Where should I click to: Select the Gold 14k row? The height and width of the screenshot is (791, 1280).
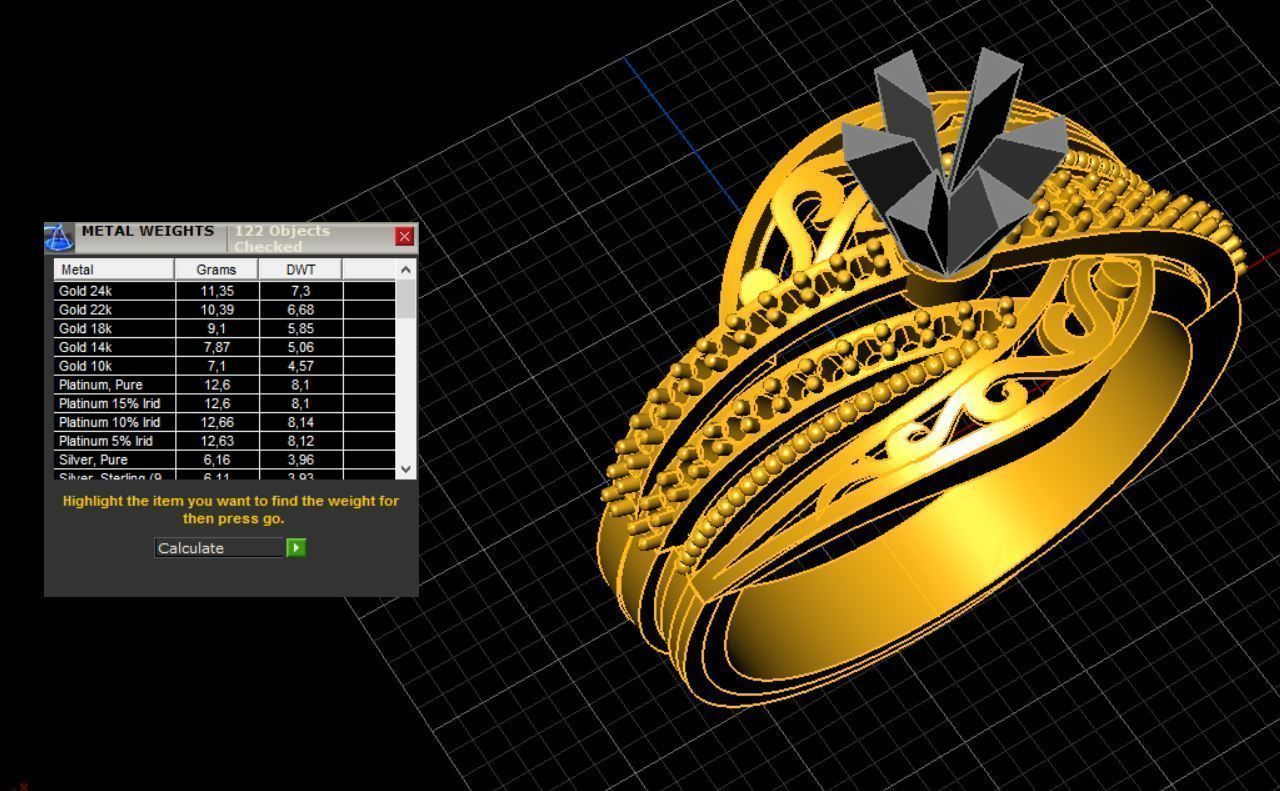225,347
